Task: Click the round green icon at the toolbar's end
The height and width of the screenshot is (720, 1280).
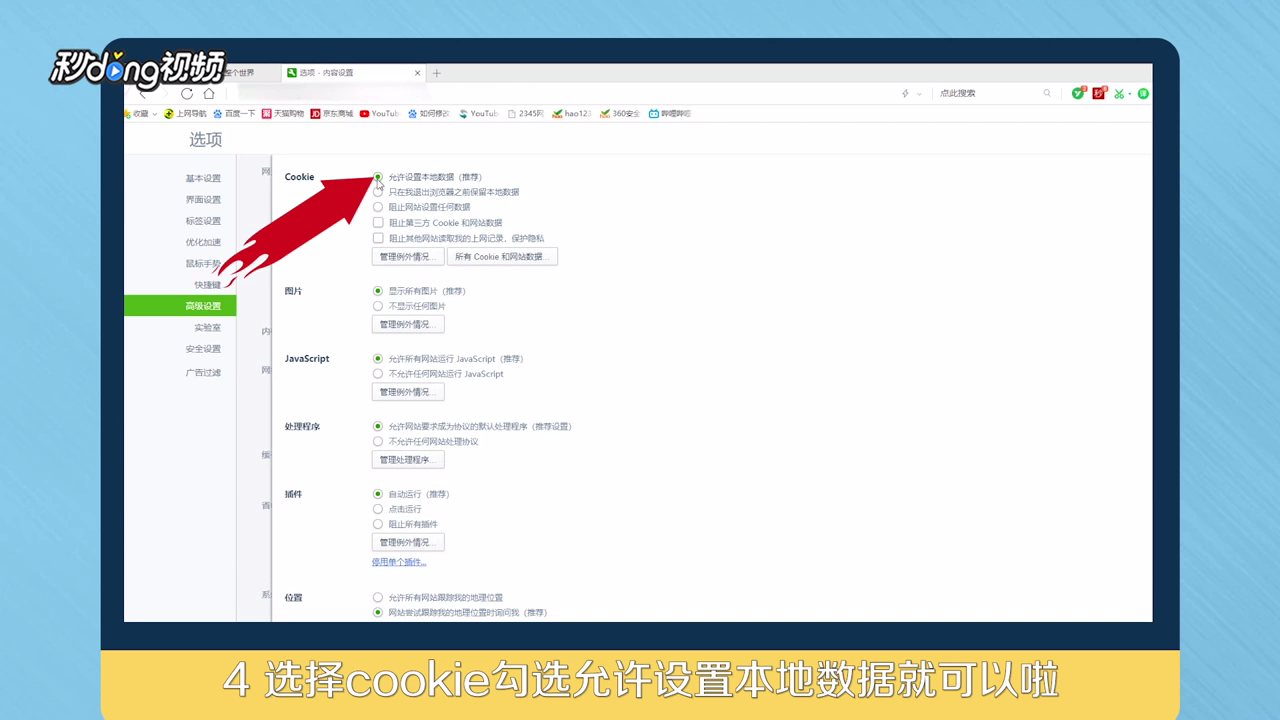Action: (x=1143, y=93)
